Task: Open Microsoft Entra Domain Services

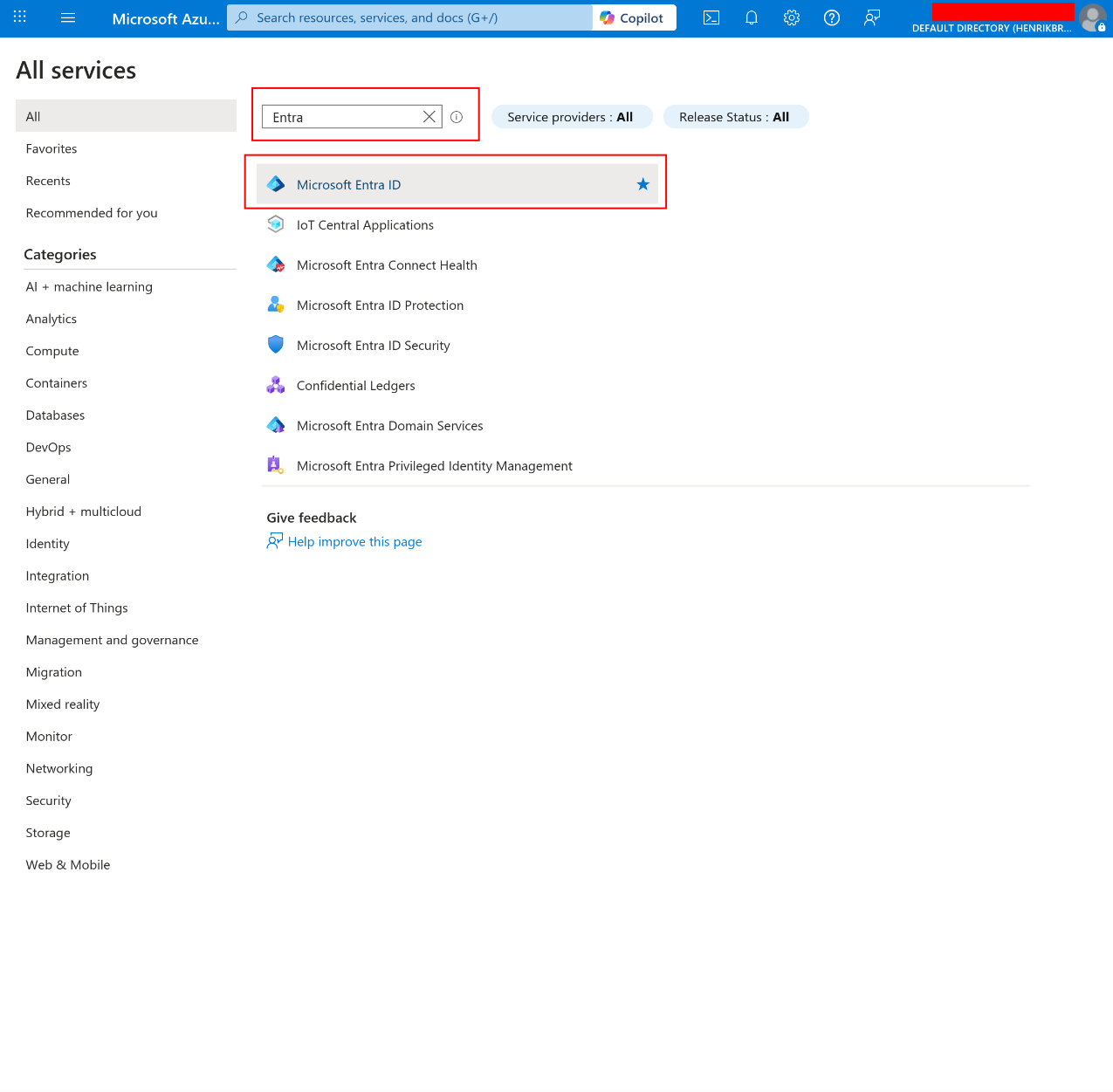Action: 390,425
